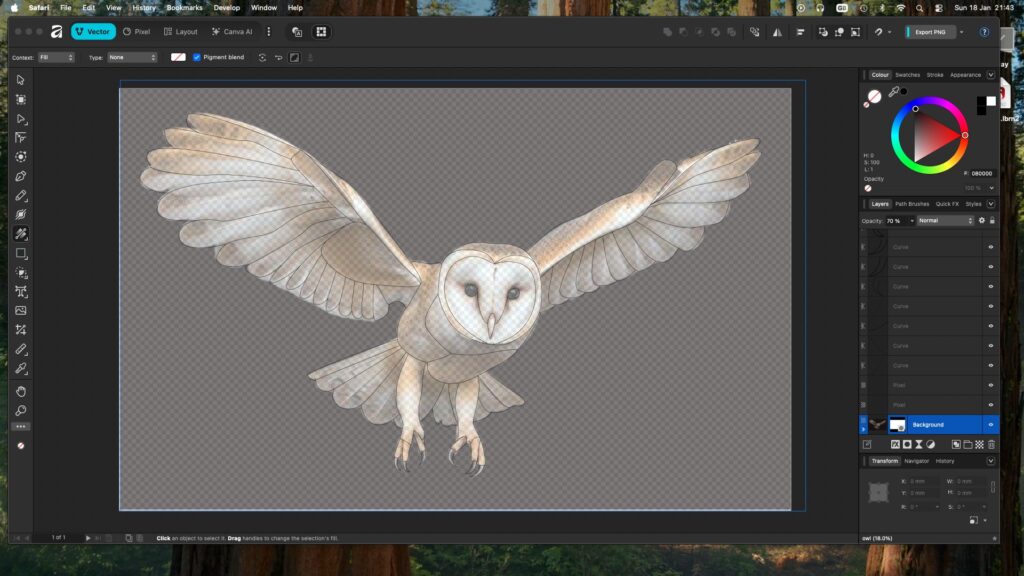The width and height of the screenshot is (1024, 576).
Task: Choose the Rectangle shape tool
Action: point(20,253)
